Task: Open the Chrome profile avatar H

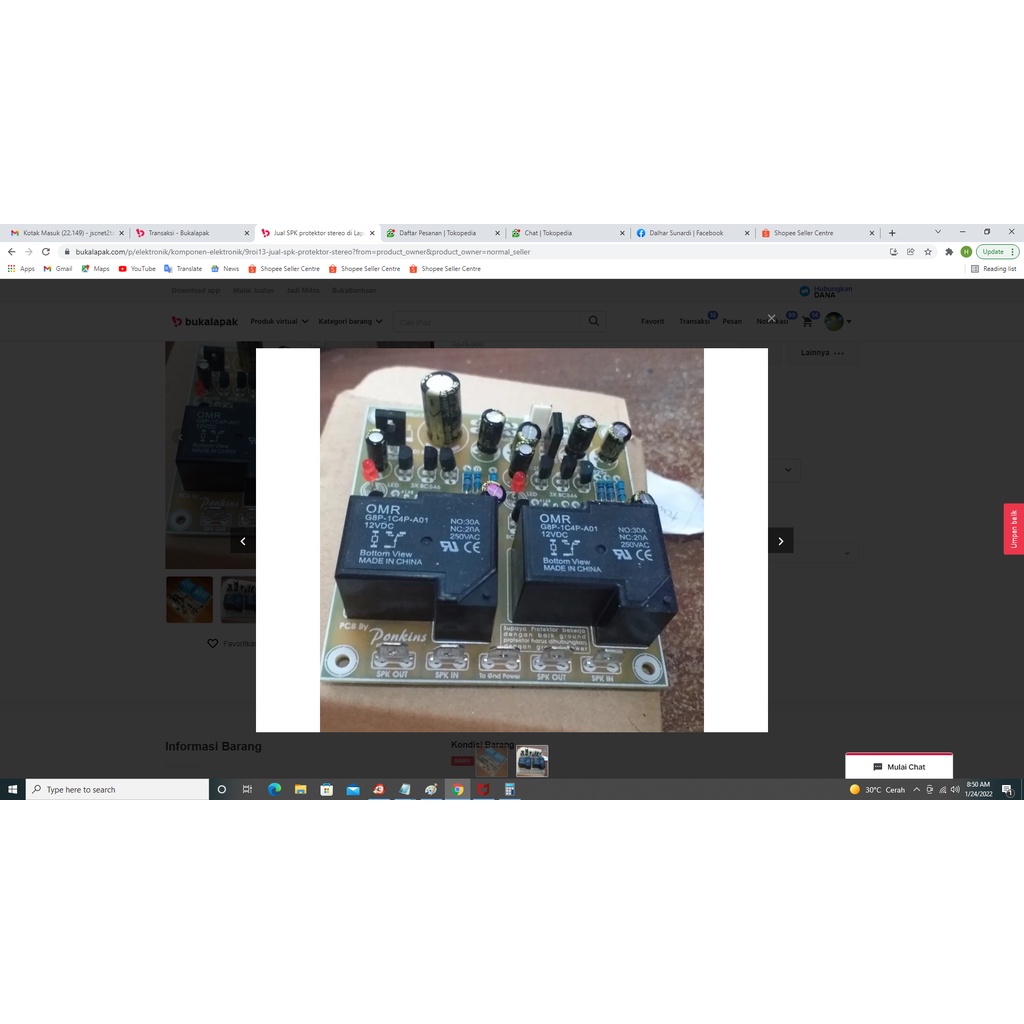Action: (x=966, y=251)
